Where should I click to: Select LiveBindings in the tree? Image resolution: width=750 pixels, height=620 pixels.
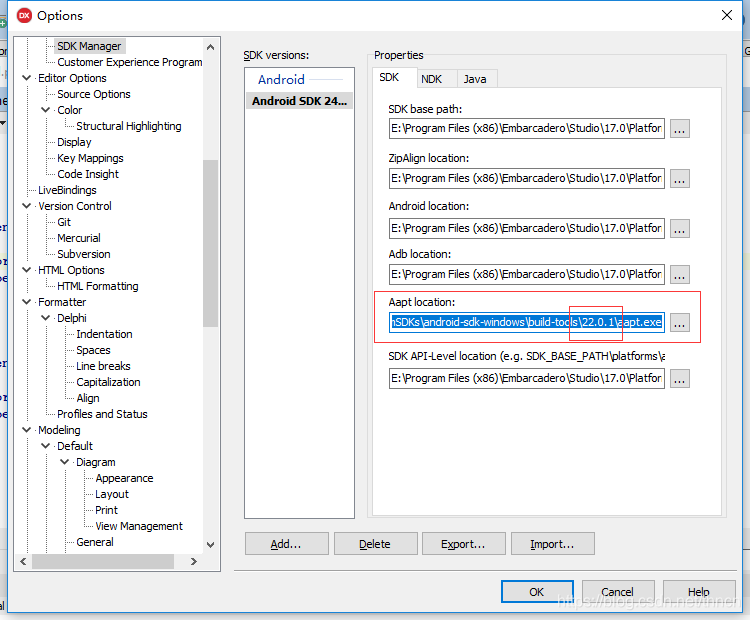coord(67,190)
